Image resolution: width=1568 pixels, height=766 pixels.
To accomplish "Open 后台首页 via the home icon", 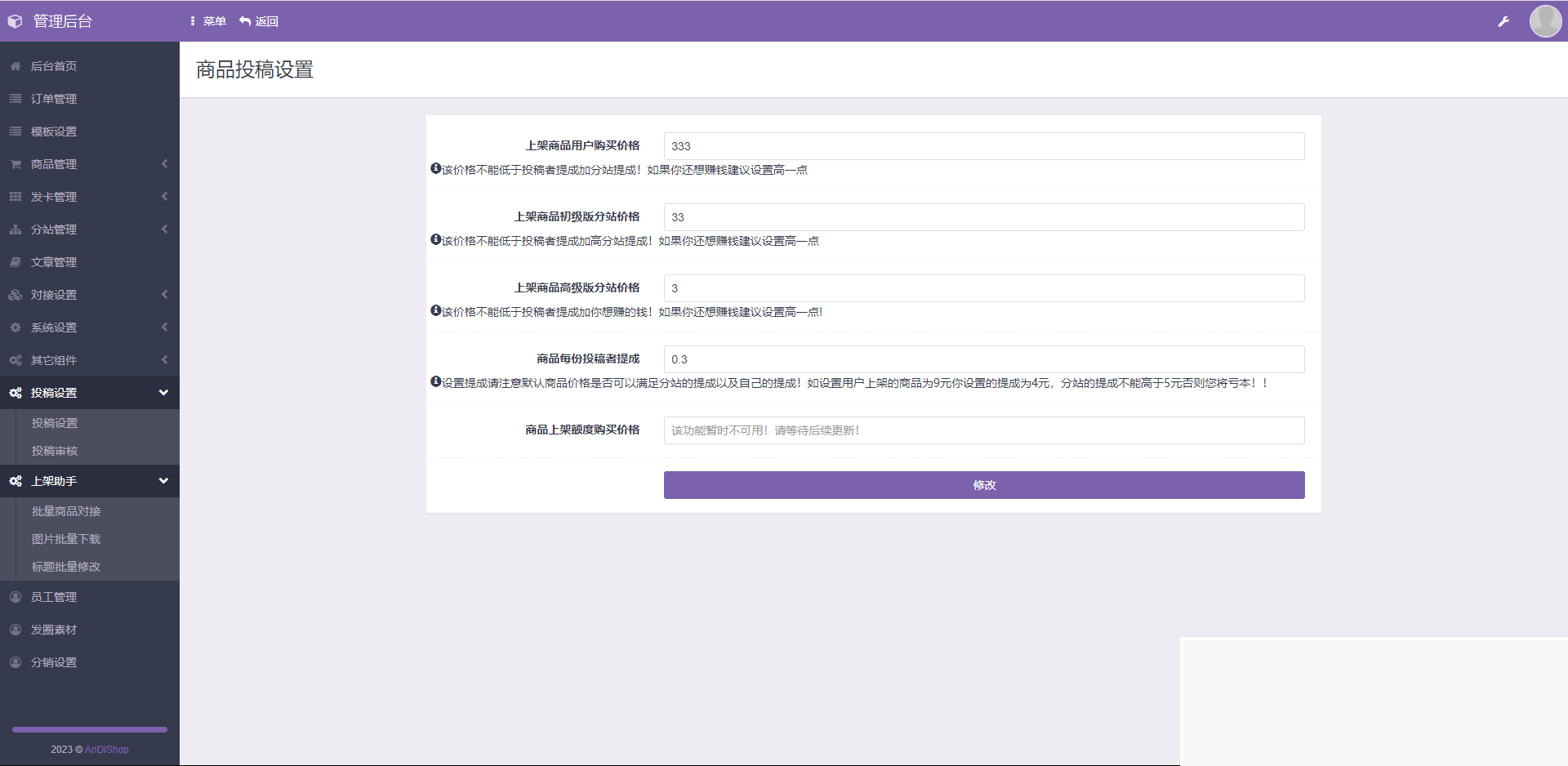I will [15, 66].
